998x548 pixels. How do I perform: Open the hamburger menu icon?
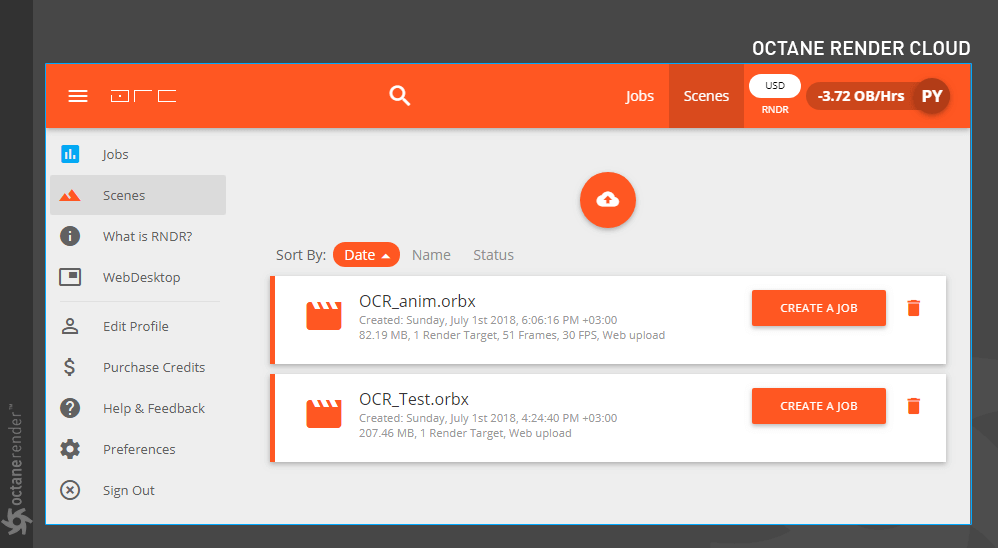click(x=78, y=96)
